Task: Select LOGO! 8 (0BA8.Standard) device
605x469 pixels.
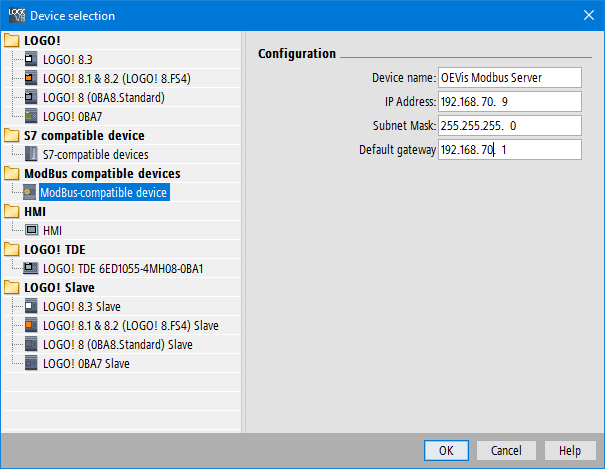Action: (x=103, y=98)
